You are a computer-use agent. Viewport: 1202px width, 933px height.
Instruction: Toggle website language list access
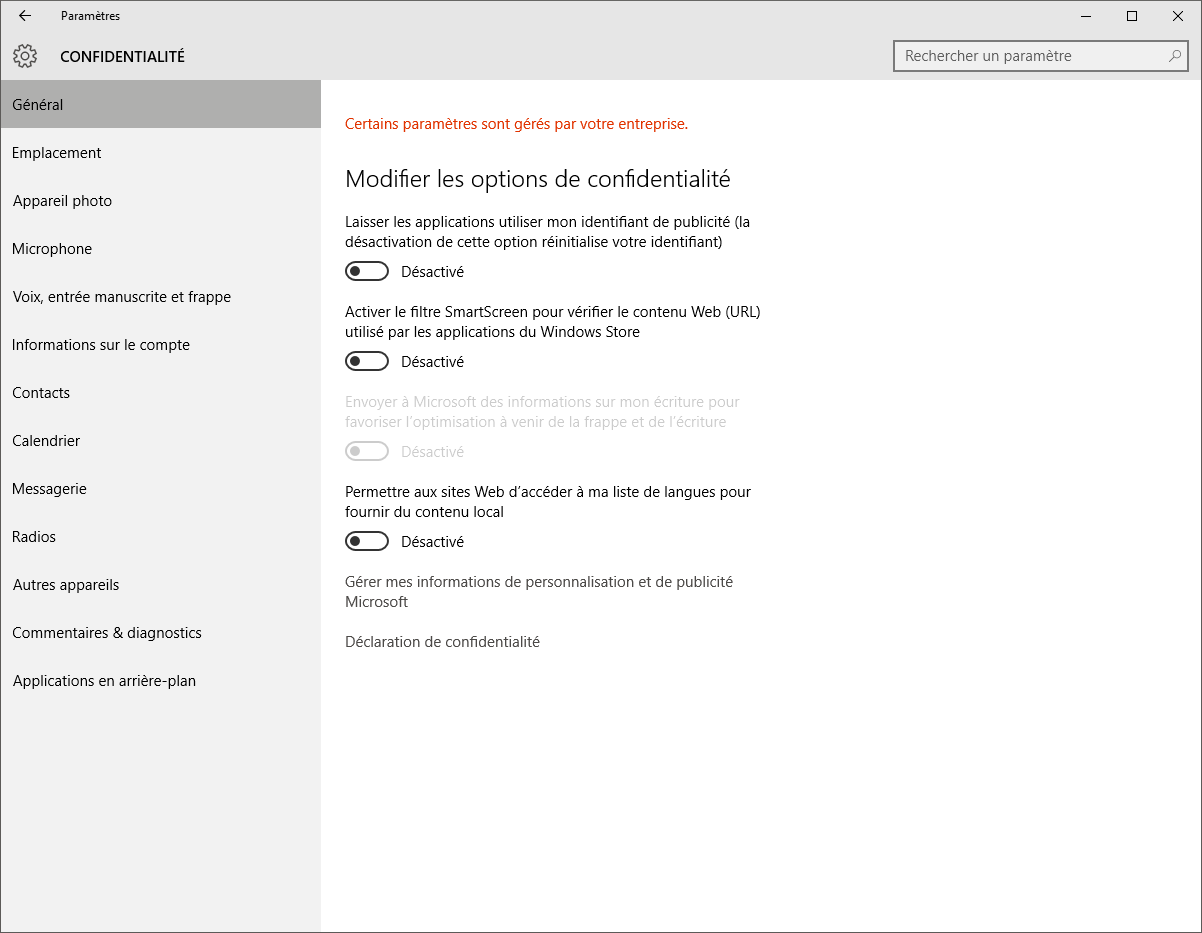click(367, 542)
